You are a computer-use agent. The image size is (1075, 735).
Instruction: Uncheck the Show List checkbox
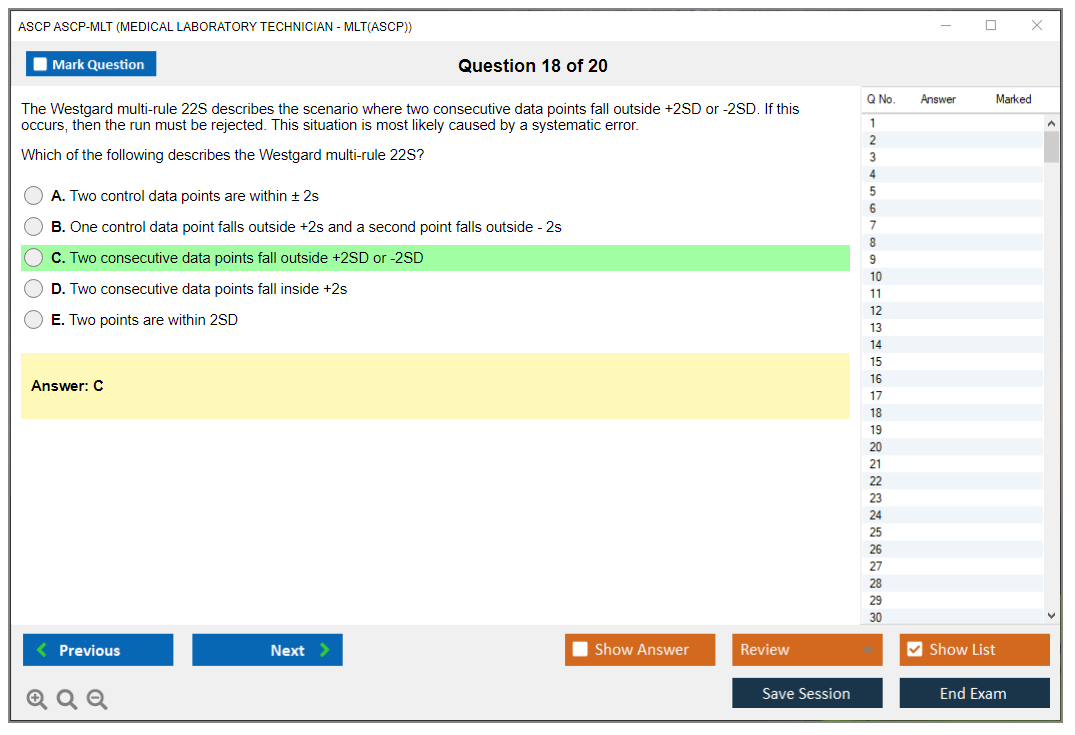click(x=914, y=650)
